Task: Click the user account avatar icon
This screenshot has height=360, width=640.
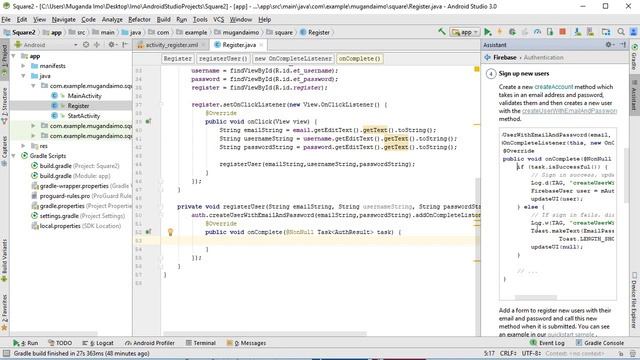Action: pos(633,32)
